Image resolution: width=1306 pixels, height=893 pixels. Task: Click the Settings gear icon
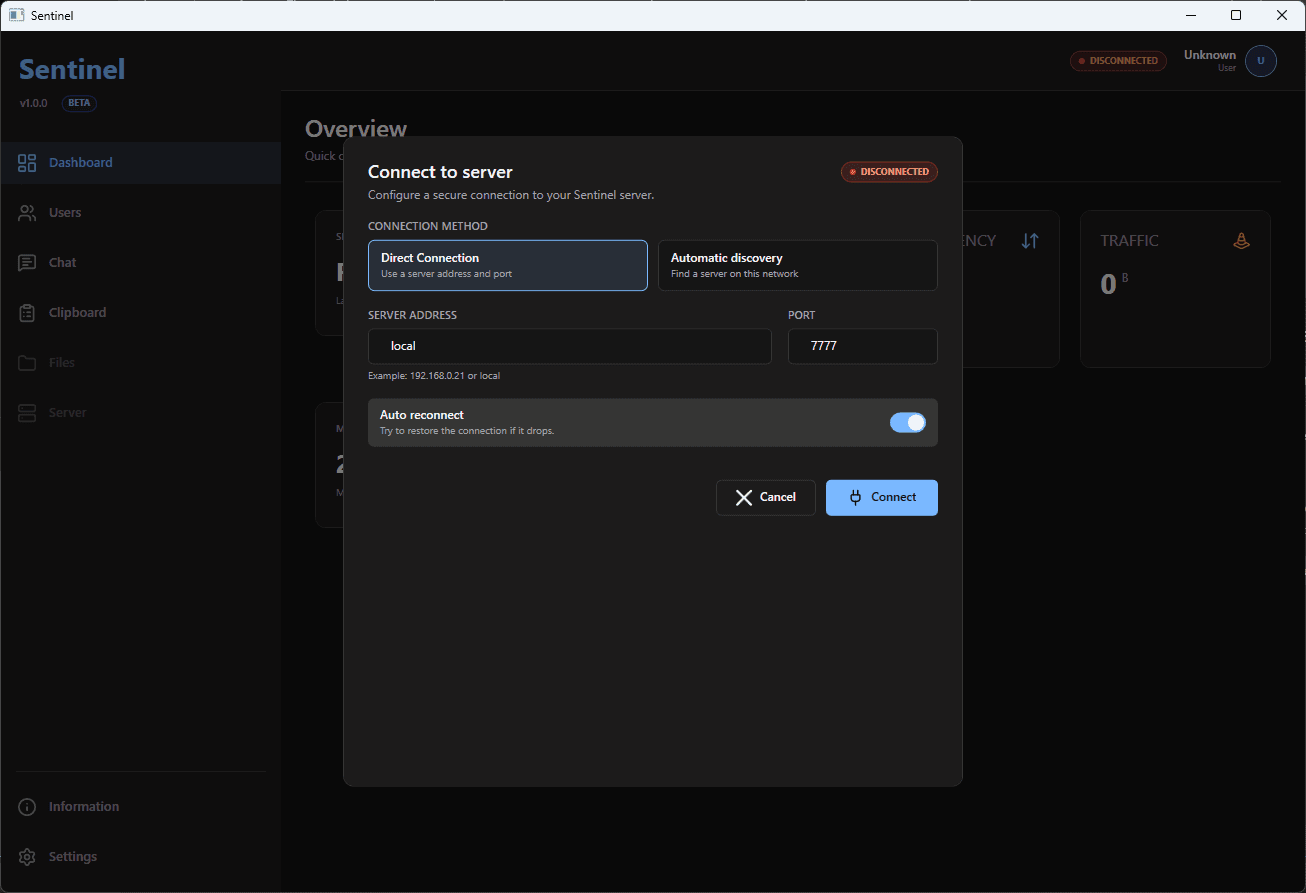point(27,857)
